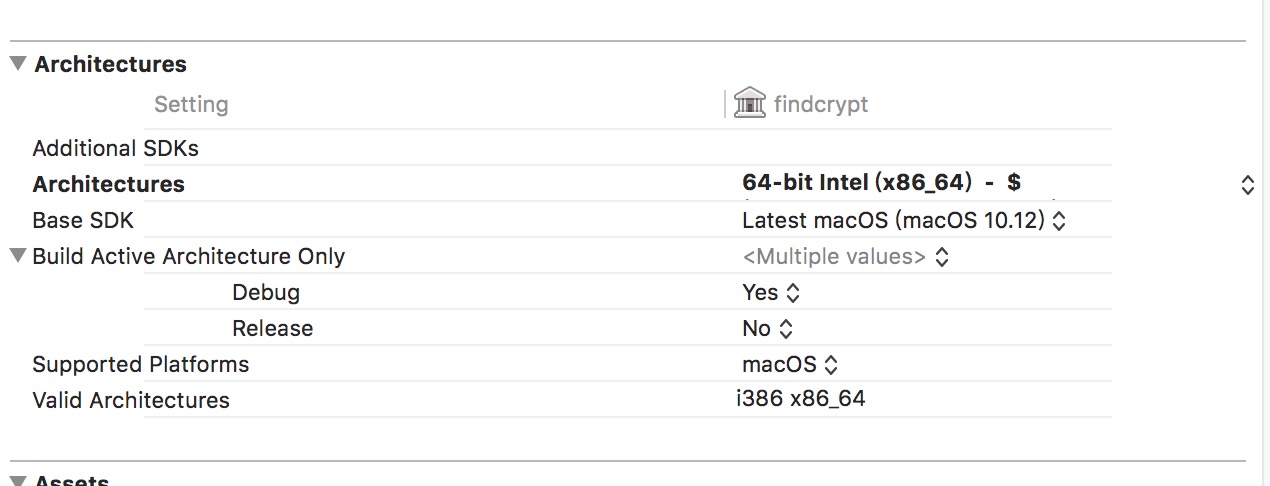The width and height of the screenshot is (1270, 486).
Task: Click the findcrypt target building icon
Action: [749, 103]
